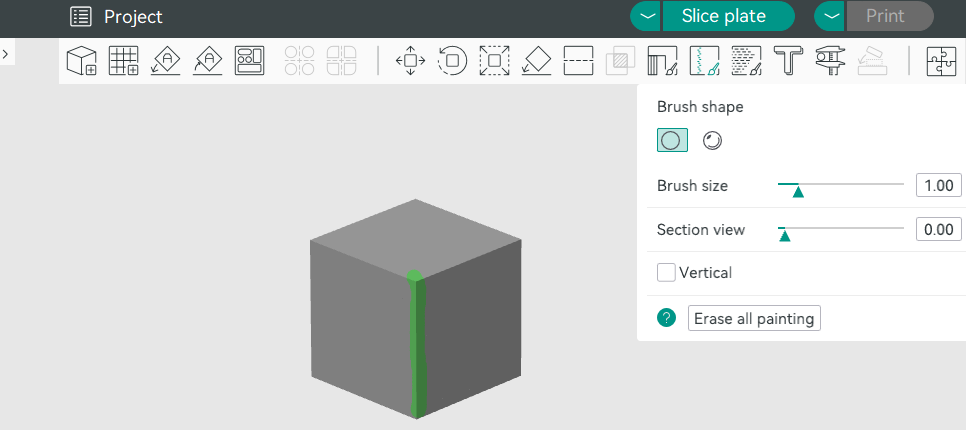Open help for seam painting
The height and width of the screenshot is (430, 966).
(667, 318)
